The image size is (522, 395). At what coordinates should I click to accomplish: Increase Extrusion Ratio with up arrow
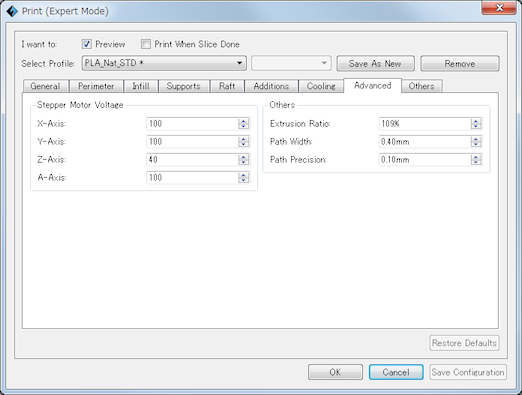tap(476, 121)
